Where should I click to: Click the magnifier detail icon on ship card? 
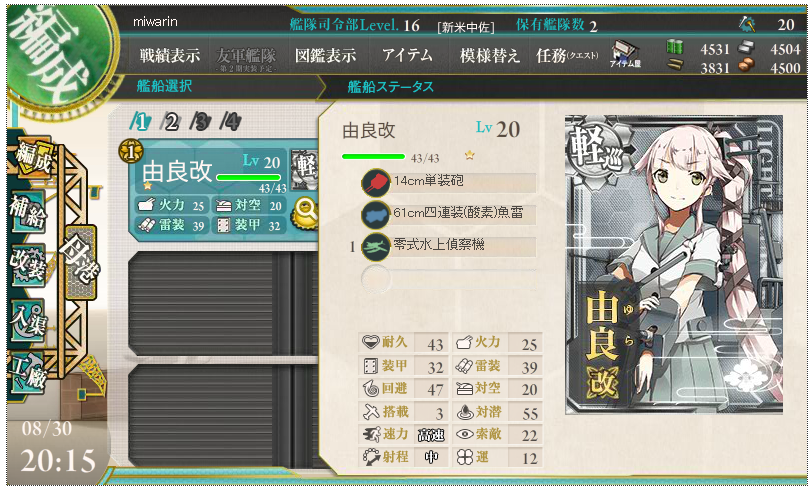tap(306, 213)
